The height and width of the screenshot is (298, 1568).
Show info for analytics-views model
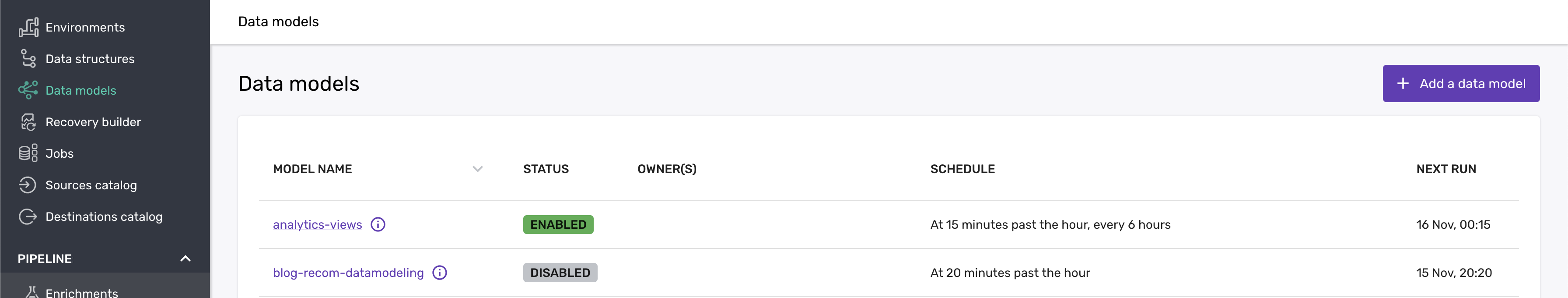coord(378,225)
